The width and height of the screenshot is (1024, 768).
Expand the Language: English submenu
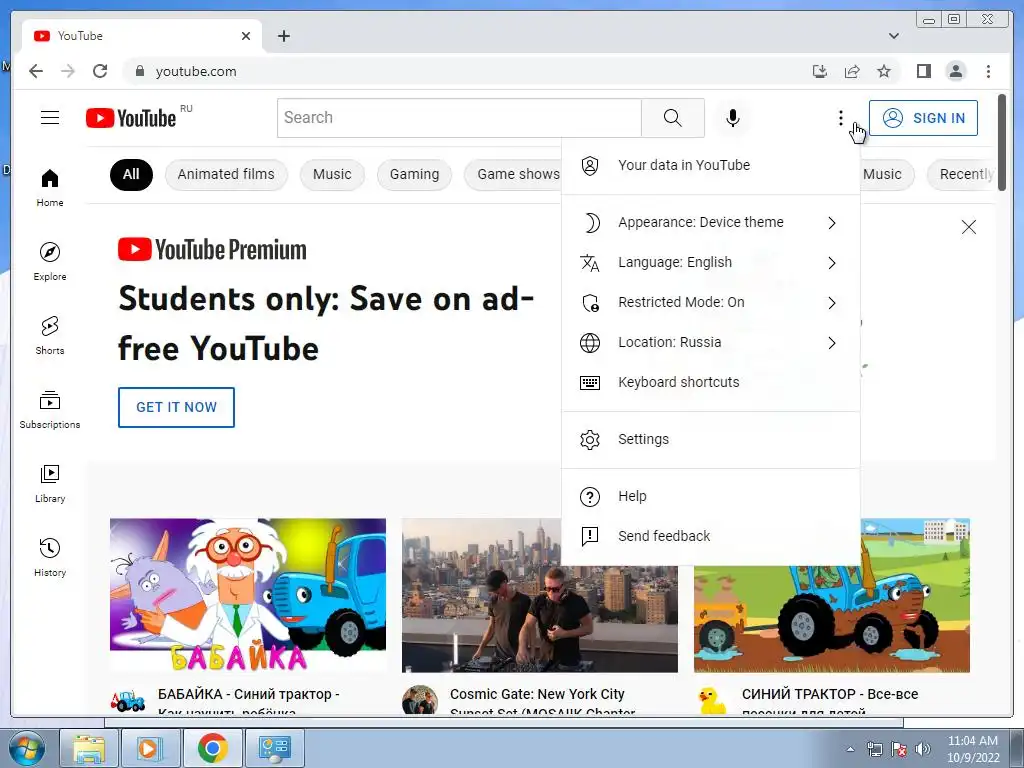pos(711,263)
